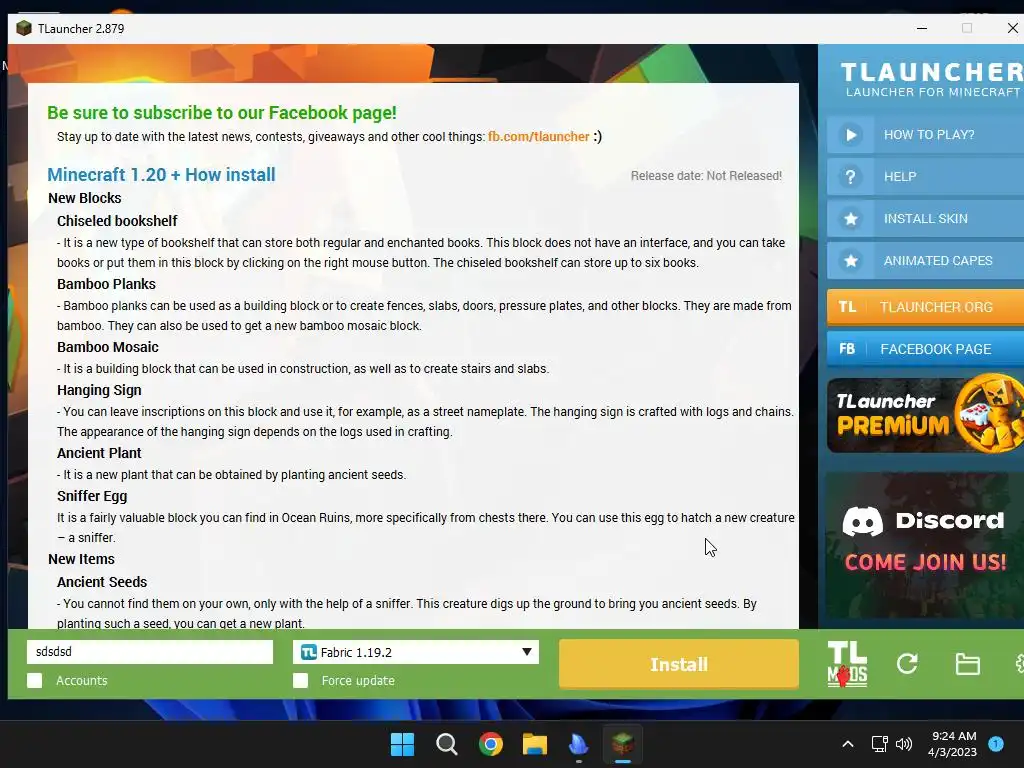
Task: Open TLauncher.org link button
Action: [925, 307]
